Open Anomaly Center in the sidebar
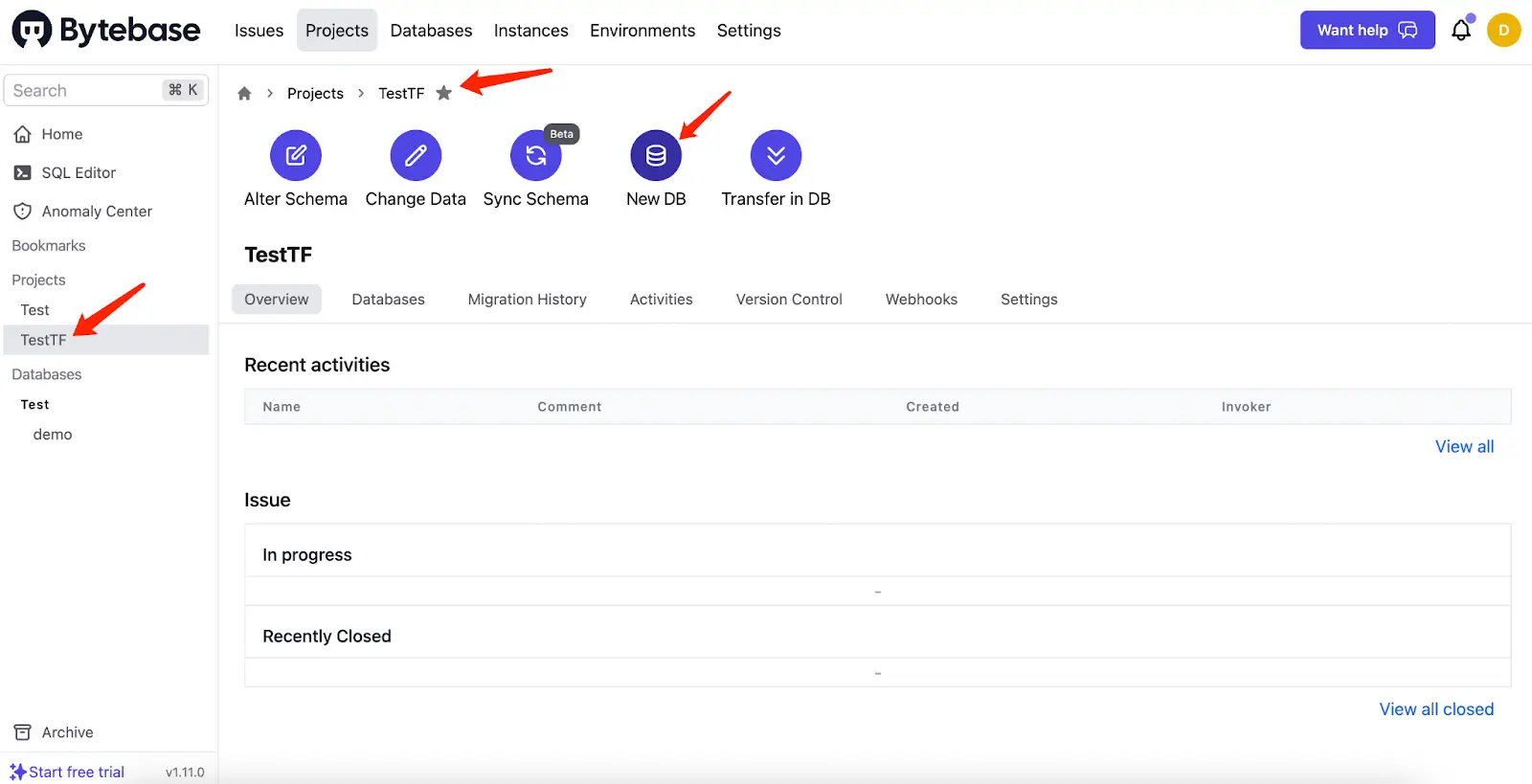Image resolution: width=1532 pixels, height=784 pixels. coord(97,211)
